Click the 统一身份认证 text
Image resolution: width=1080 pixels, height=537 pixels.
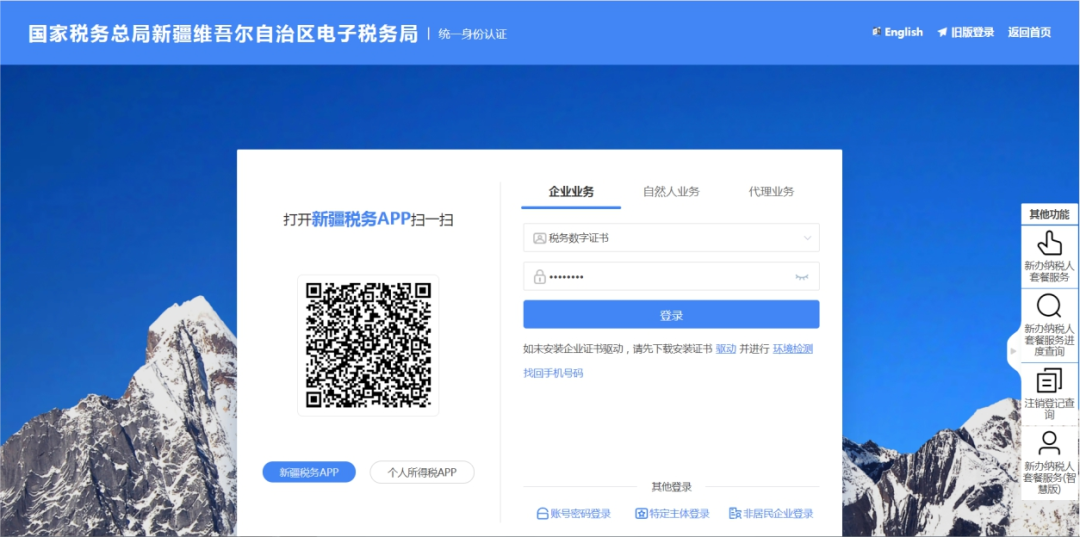tap(472, 34)
